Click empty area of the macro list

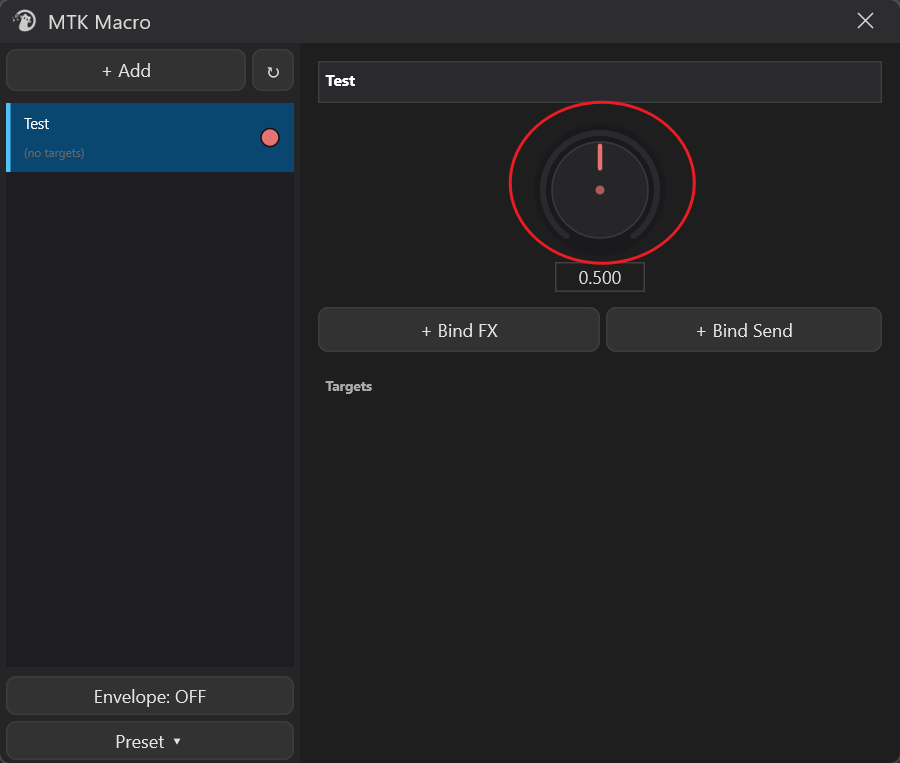click(150, 419)
